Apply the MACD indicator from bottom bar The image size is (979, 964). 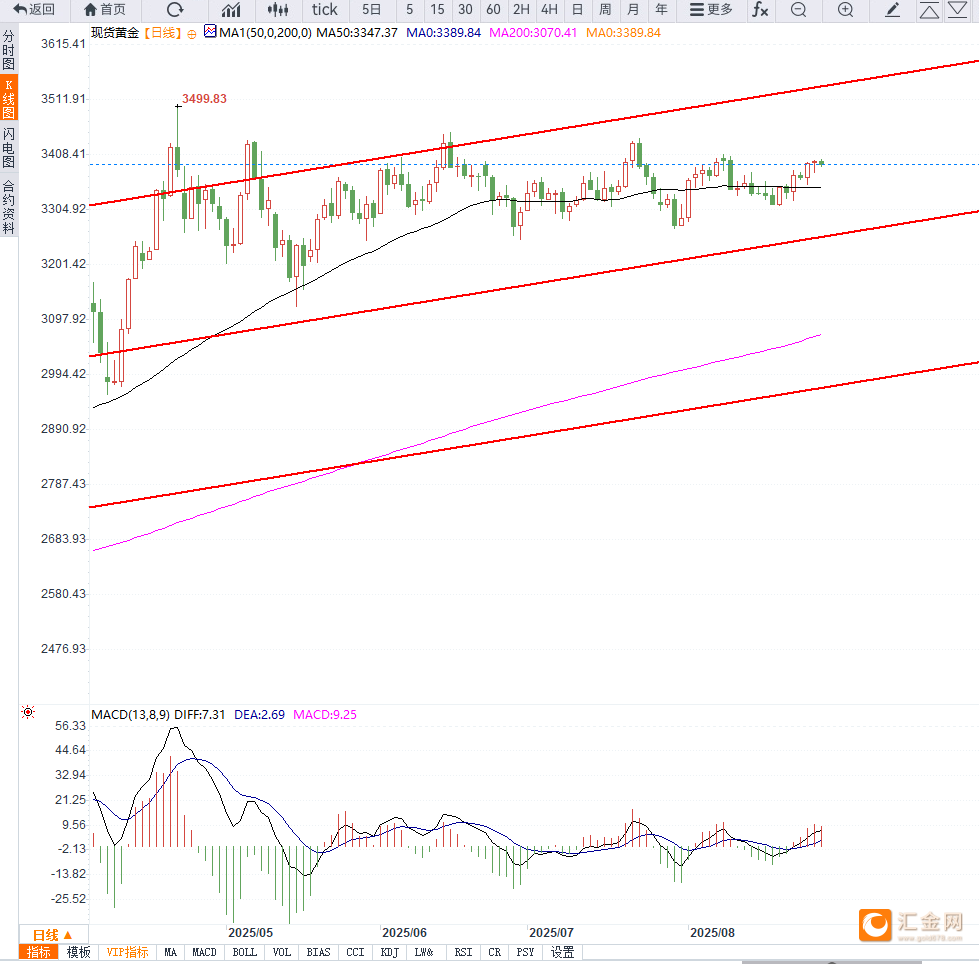(204, 952)
